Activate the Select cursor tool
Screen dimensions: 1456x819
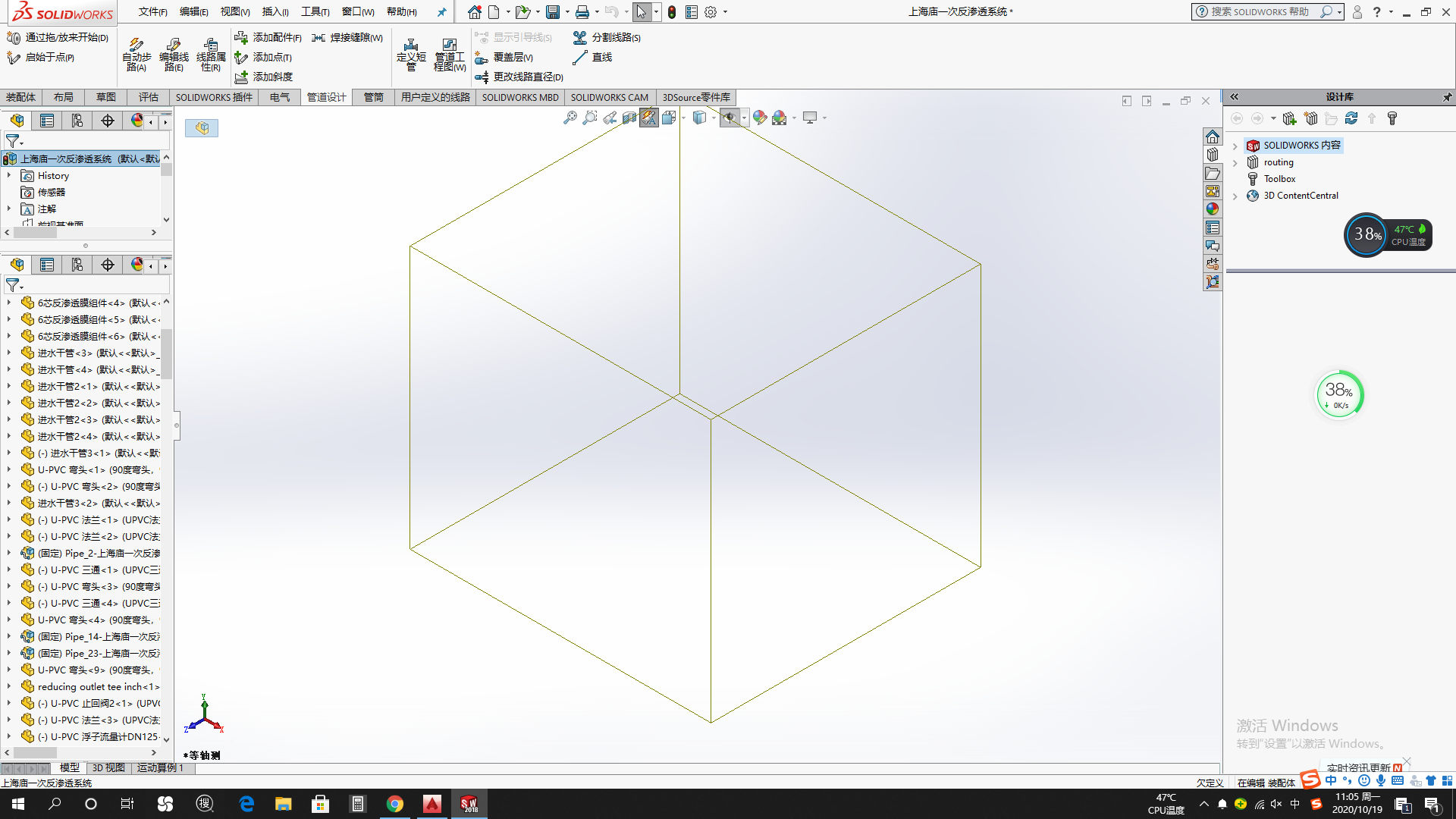[x=642, y=12]
